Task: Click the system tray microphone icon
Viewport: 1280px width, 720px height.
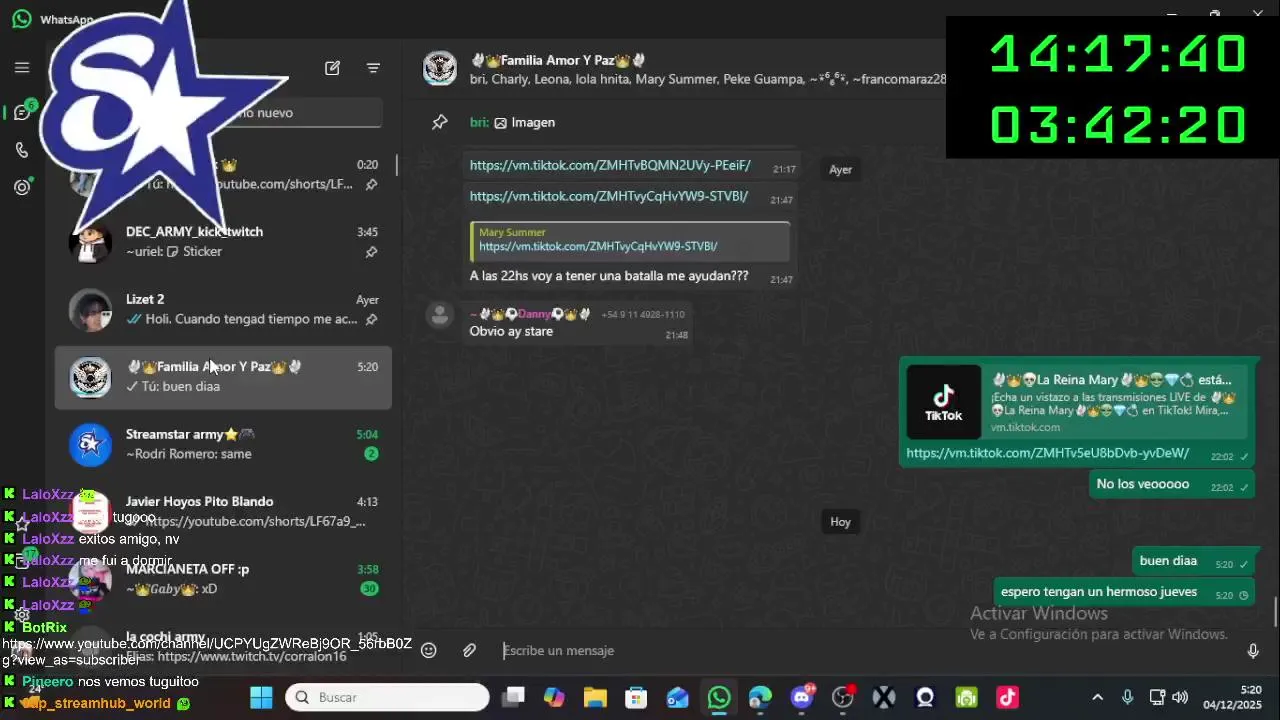Action: 1127,697
